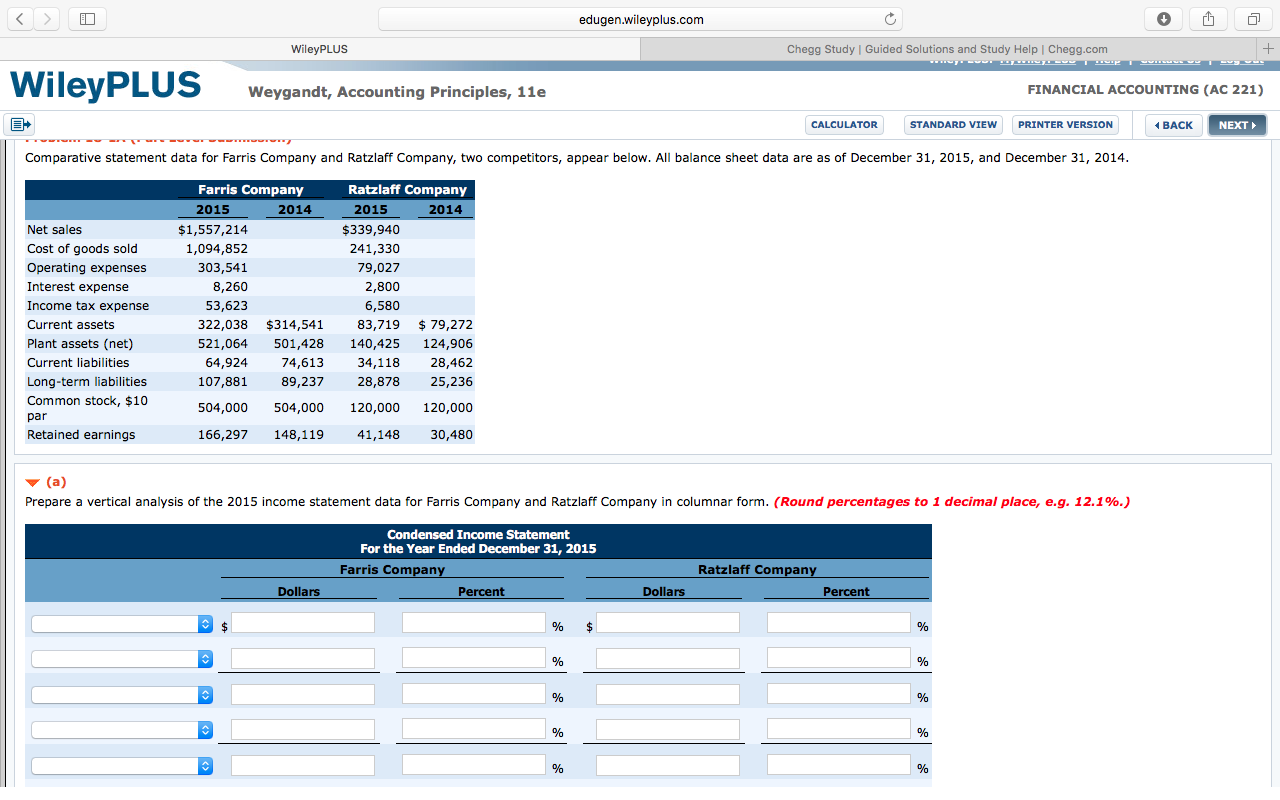Click the Ratzlaff Company data table header

[407, 190]
